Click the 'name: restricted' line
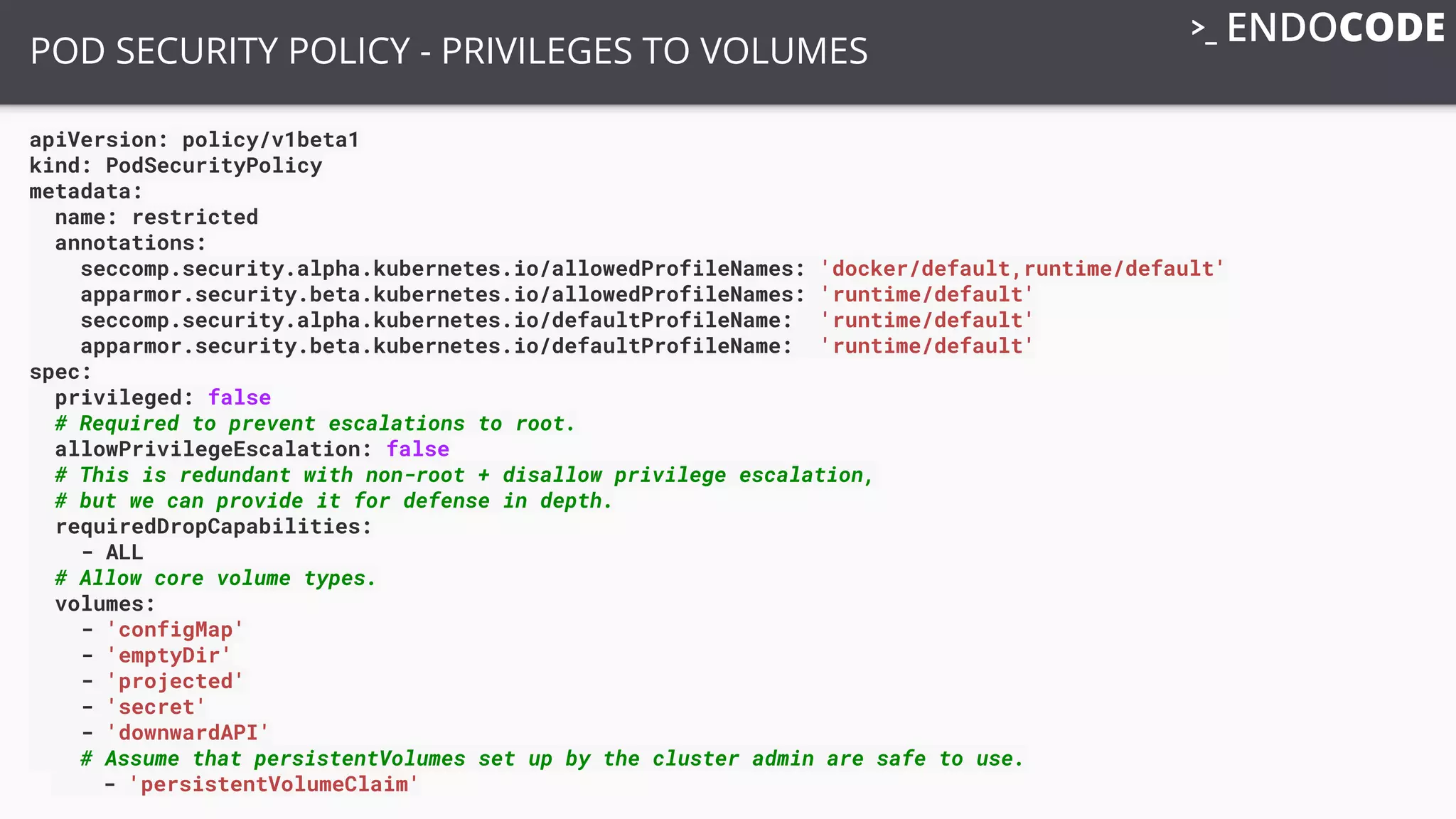 point(156,217)
